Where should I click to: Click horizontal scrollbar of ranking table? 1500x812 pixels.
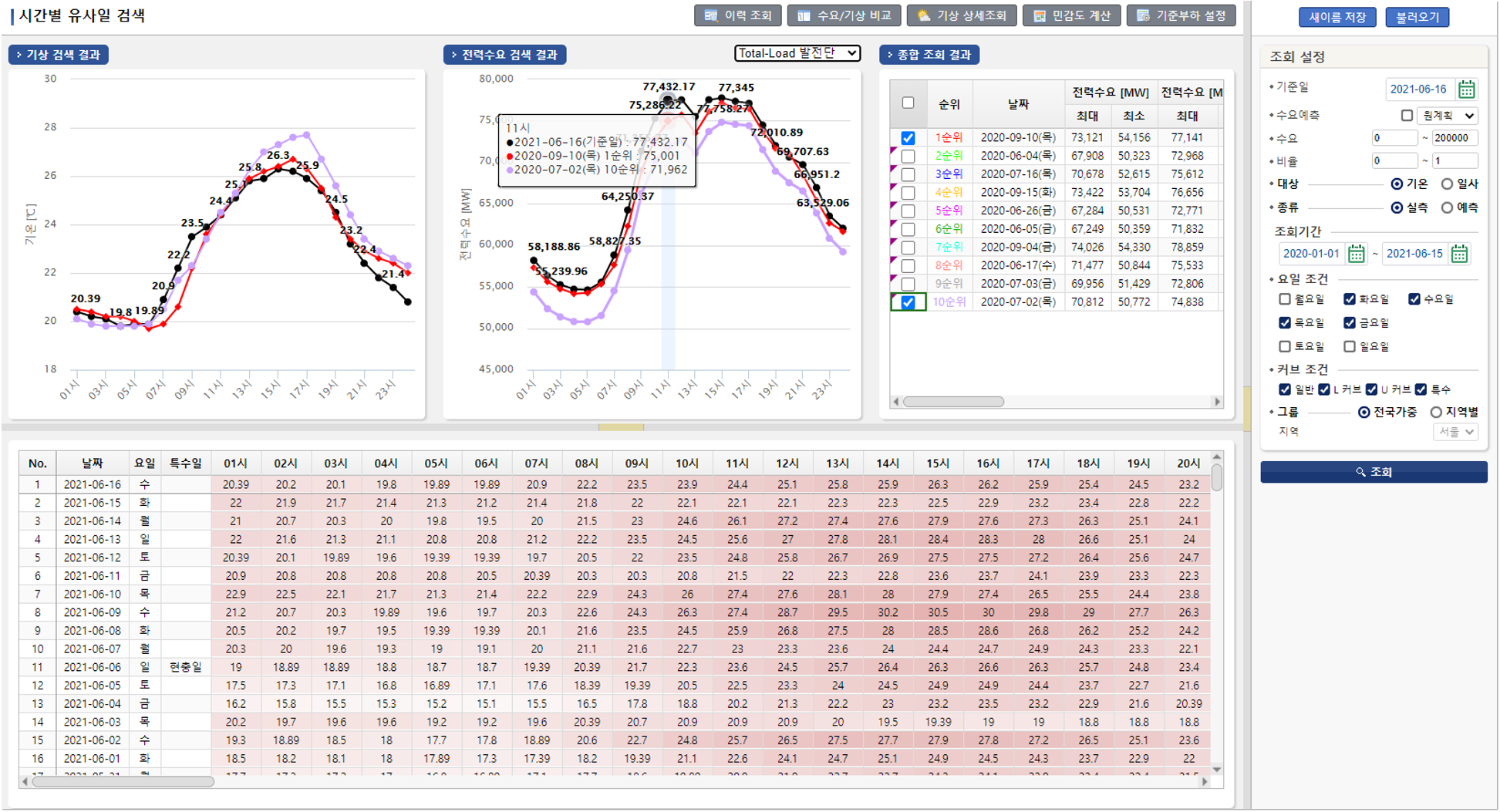pyautogui.click(x=953, y=402)
